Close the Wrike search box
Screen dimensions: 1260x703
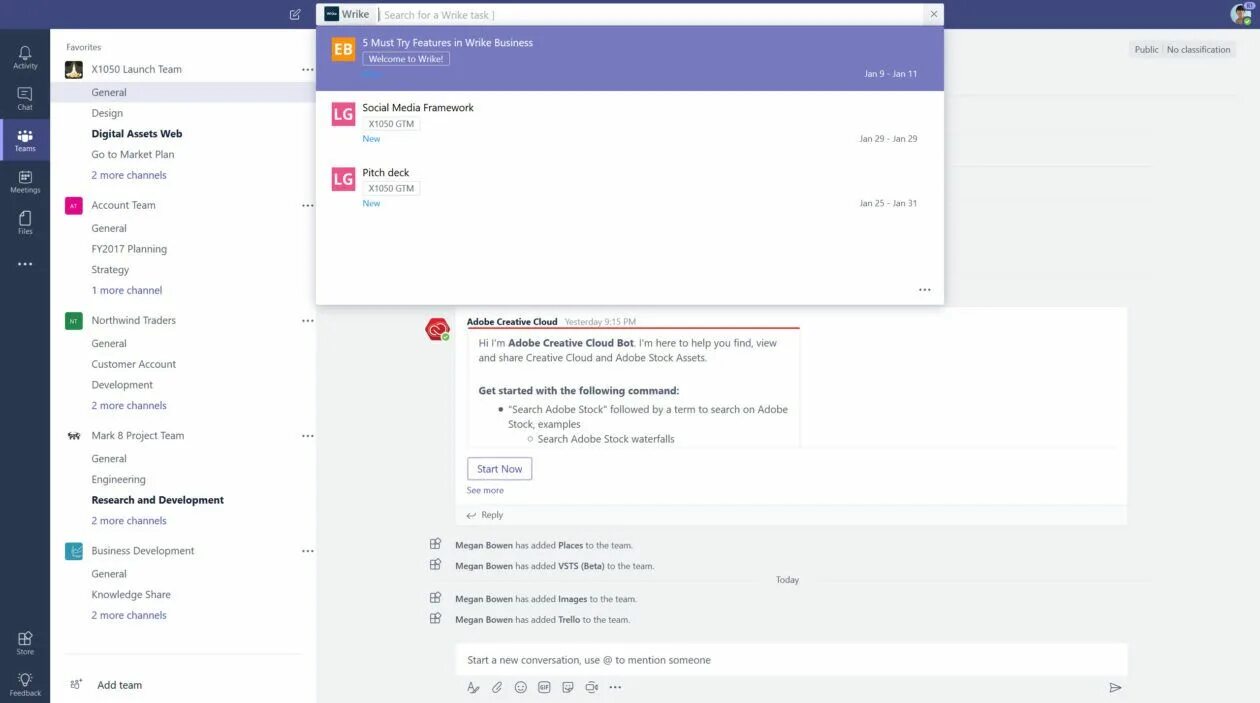tap(934, 14)
